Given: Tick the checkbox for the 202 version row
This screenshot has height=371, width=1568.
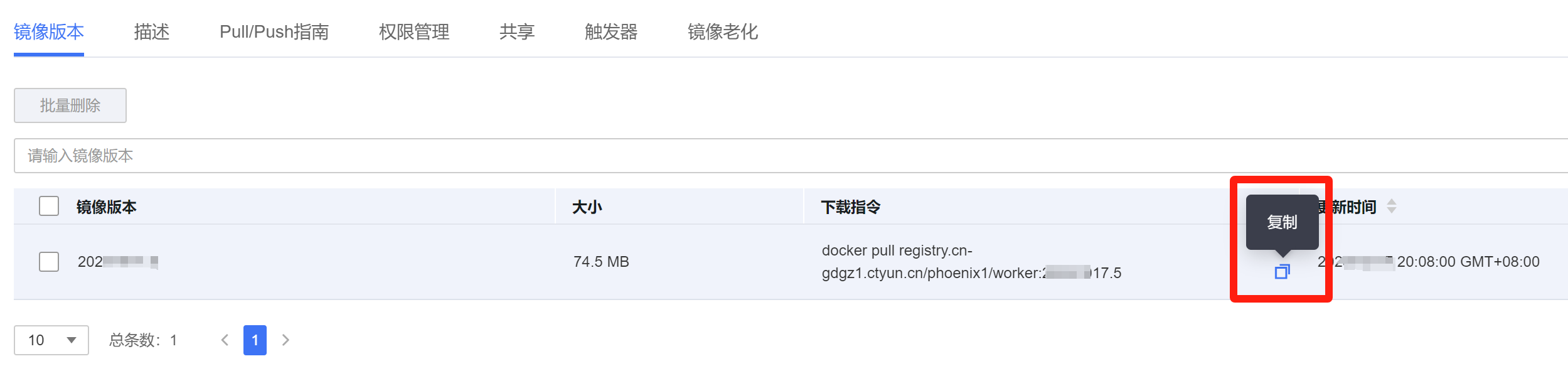Looking at the screenshot, I should [x=49, y=262].
